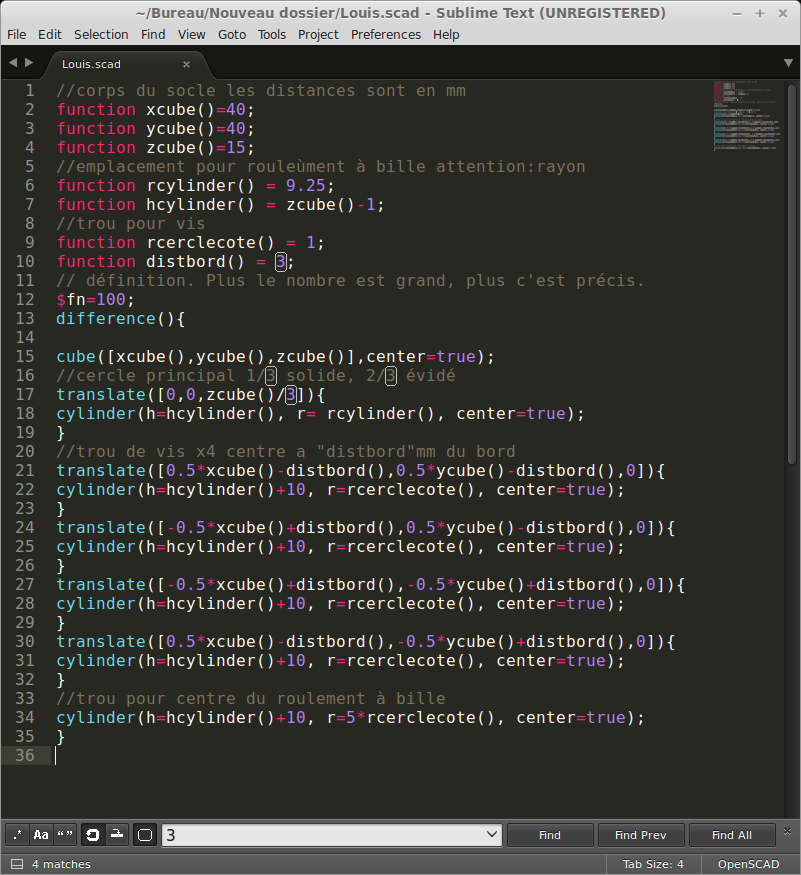Open the tab list dropdown arrow
The height and width of the screenshot is (875, 801).
point(788,63)
